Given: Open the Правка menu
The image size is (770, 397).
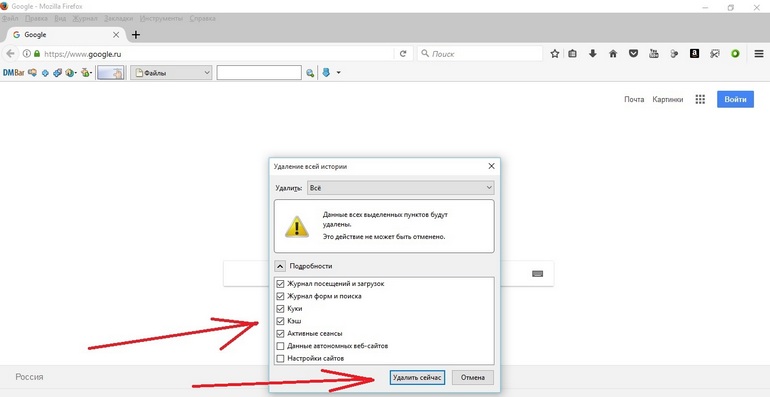Looking at the screenshot, I should (36, 19).
